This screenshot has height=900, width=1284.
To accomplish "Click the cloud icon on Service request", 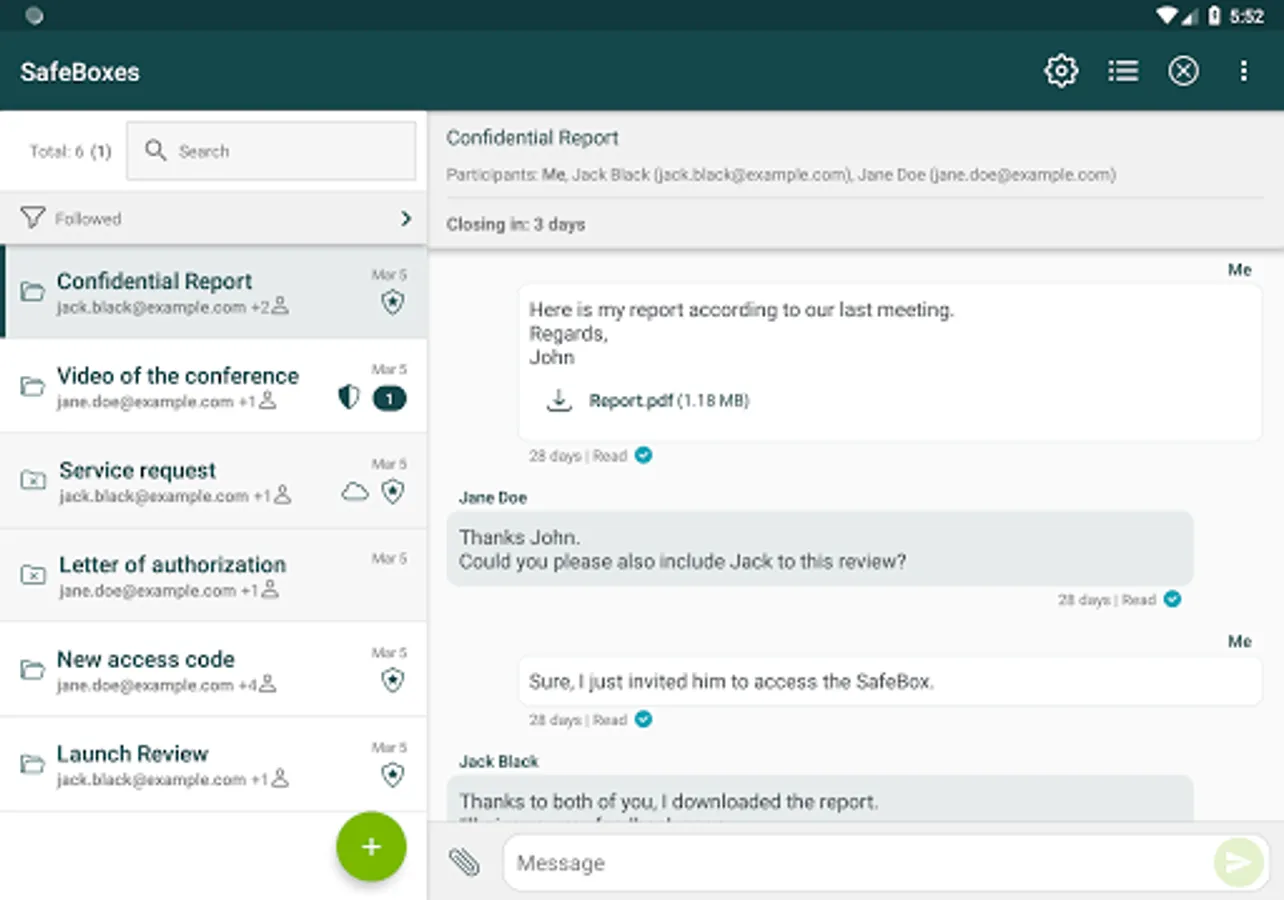I will coord(355,492).
